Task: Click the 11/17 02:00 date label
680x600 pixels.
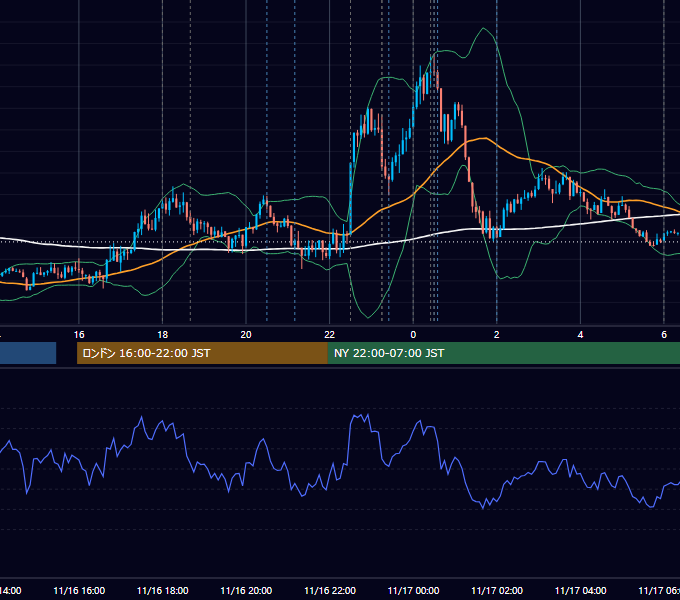Action: click(497, 591)
